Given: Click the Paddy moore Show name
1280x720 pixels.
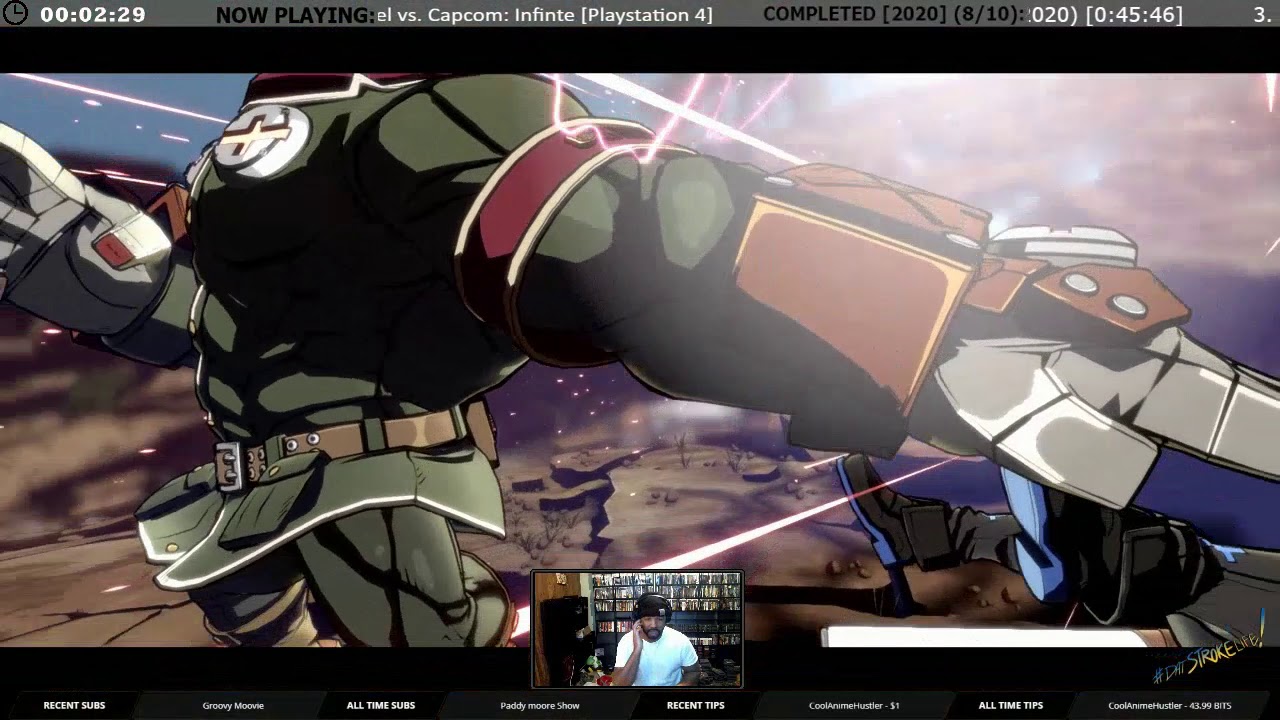Looking at the screenshot, I should click(540, 705).
